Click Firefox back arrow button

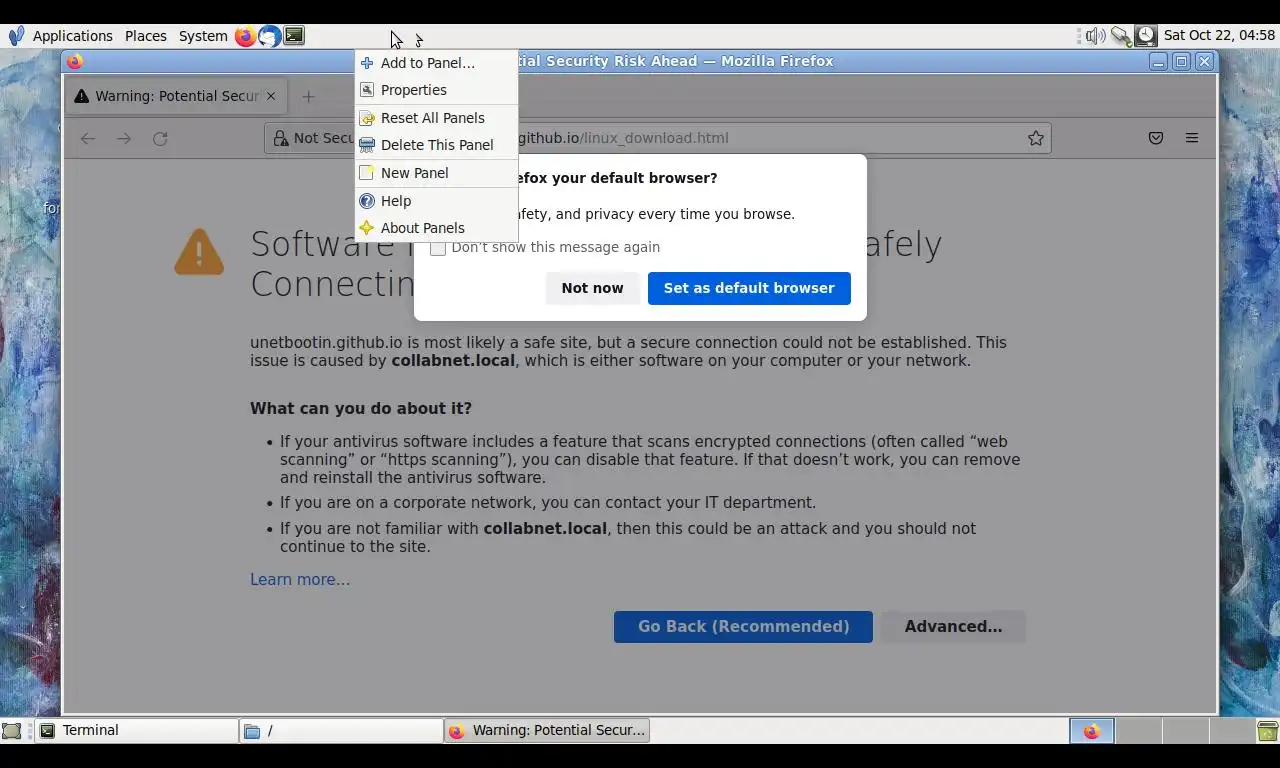[88, 138]
